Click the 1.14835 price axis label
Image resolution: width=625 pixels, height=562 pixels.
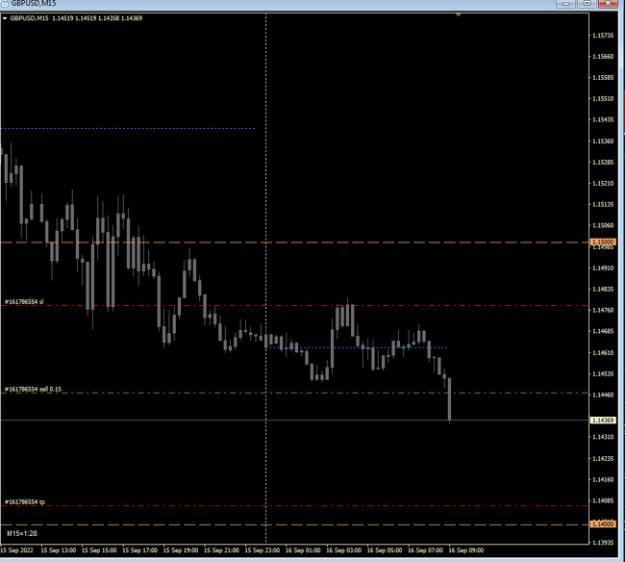(x=603, y=289)
